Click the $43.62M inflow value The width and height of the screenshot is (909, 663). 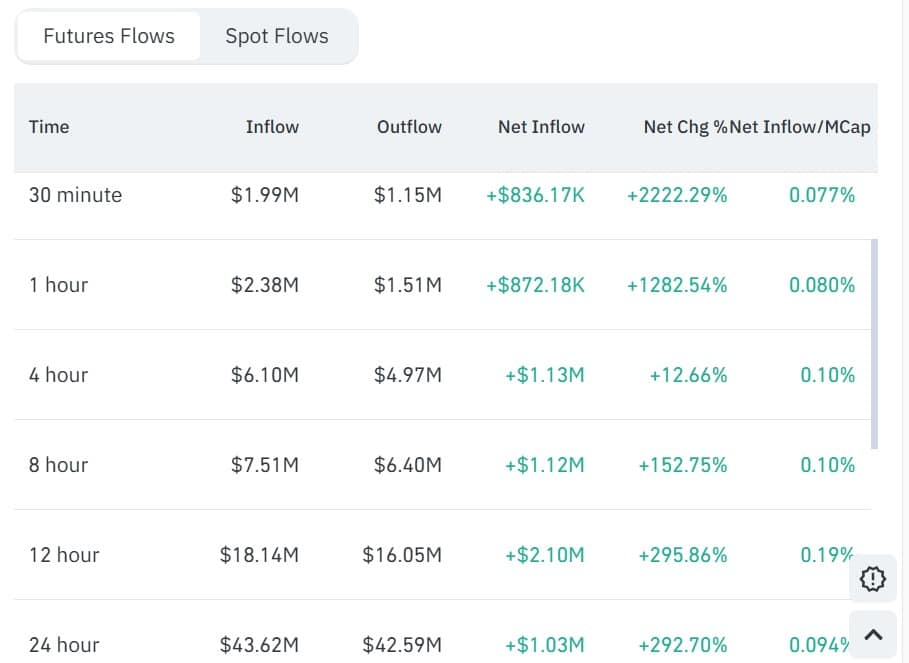pos(259,645)
